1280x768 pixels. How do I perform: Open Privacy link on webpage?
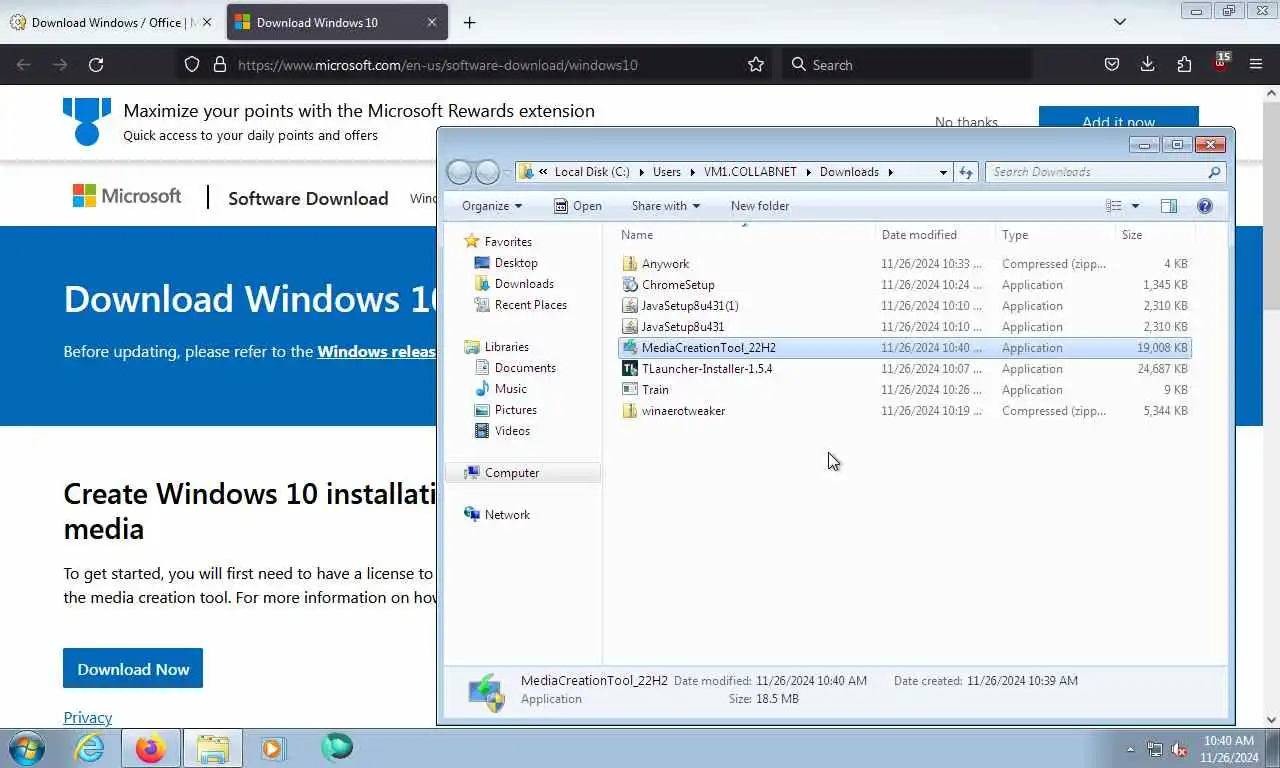87,717
